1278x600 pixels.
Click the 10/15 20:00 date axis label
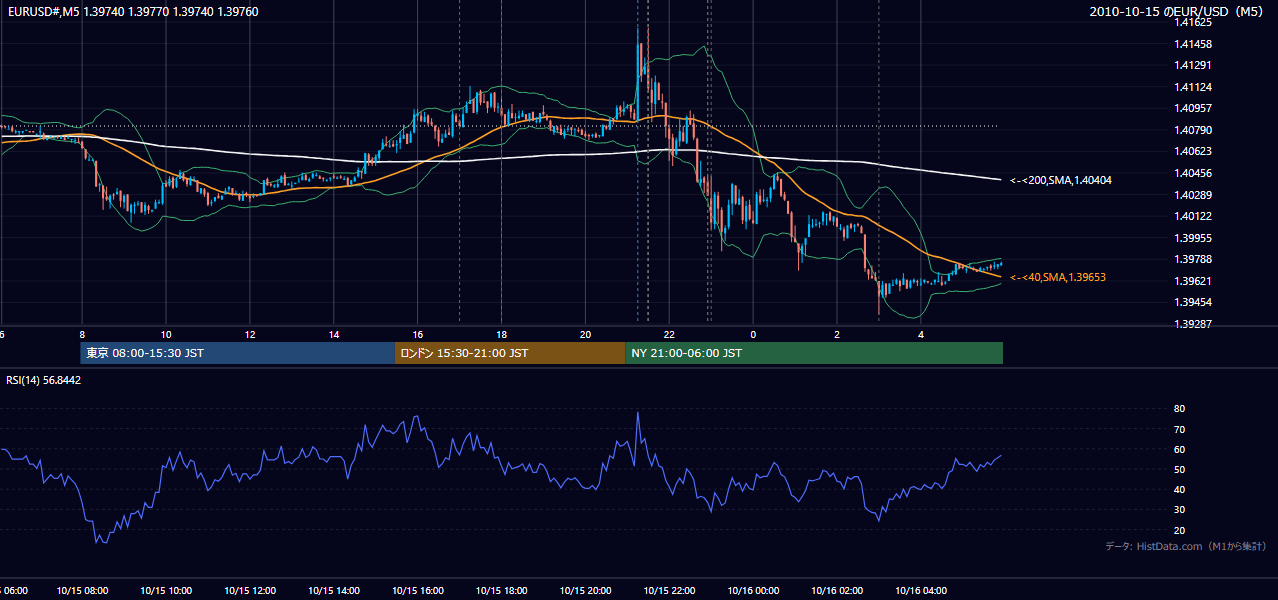[586, 590]
